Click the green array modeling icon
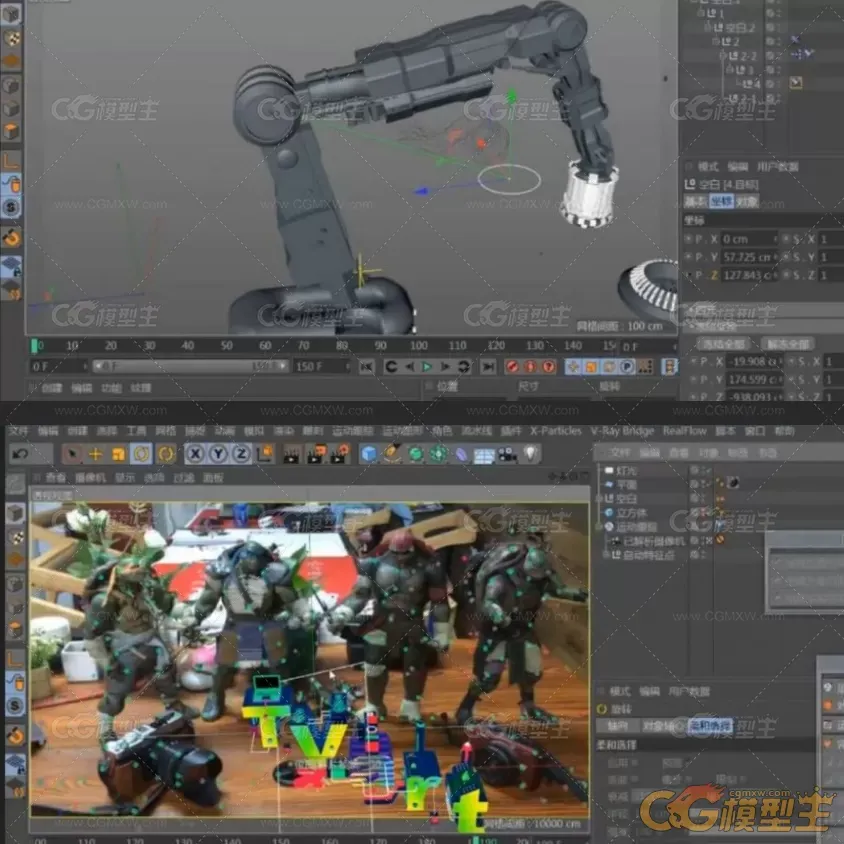 438,454
